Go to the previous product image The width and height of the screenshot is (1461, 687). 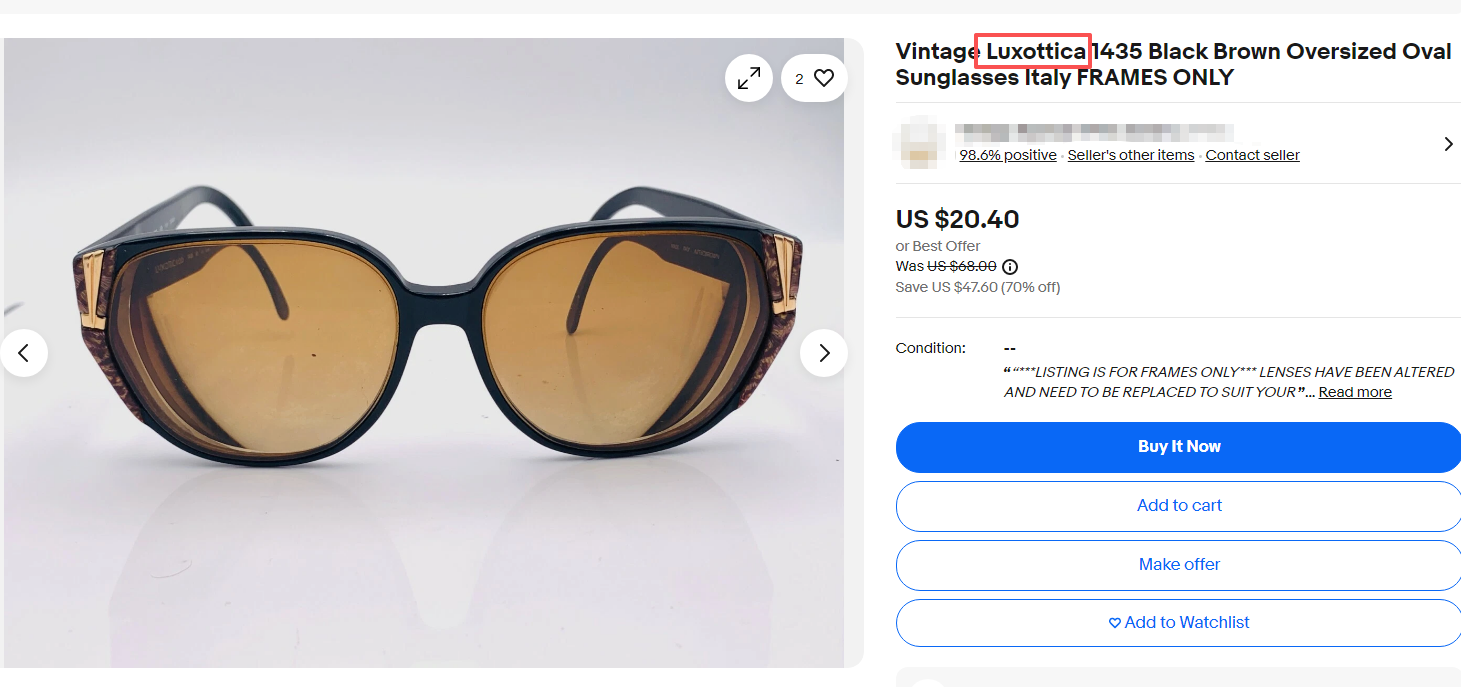click(24, 353)
